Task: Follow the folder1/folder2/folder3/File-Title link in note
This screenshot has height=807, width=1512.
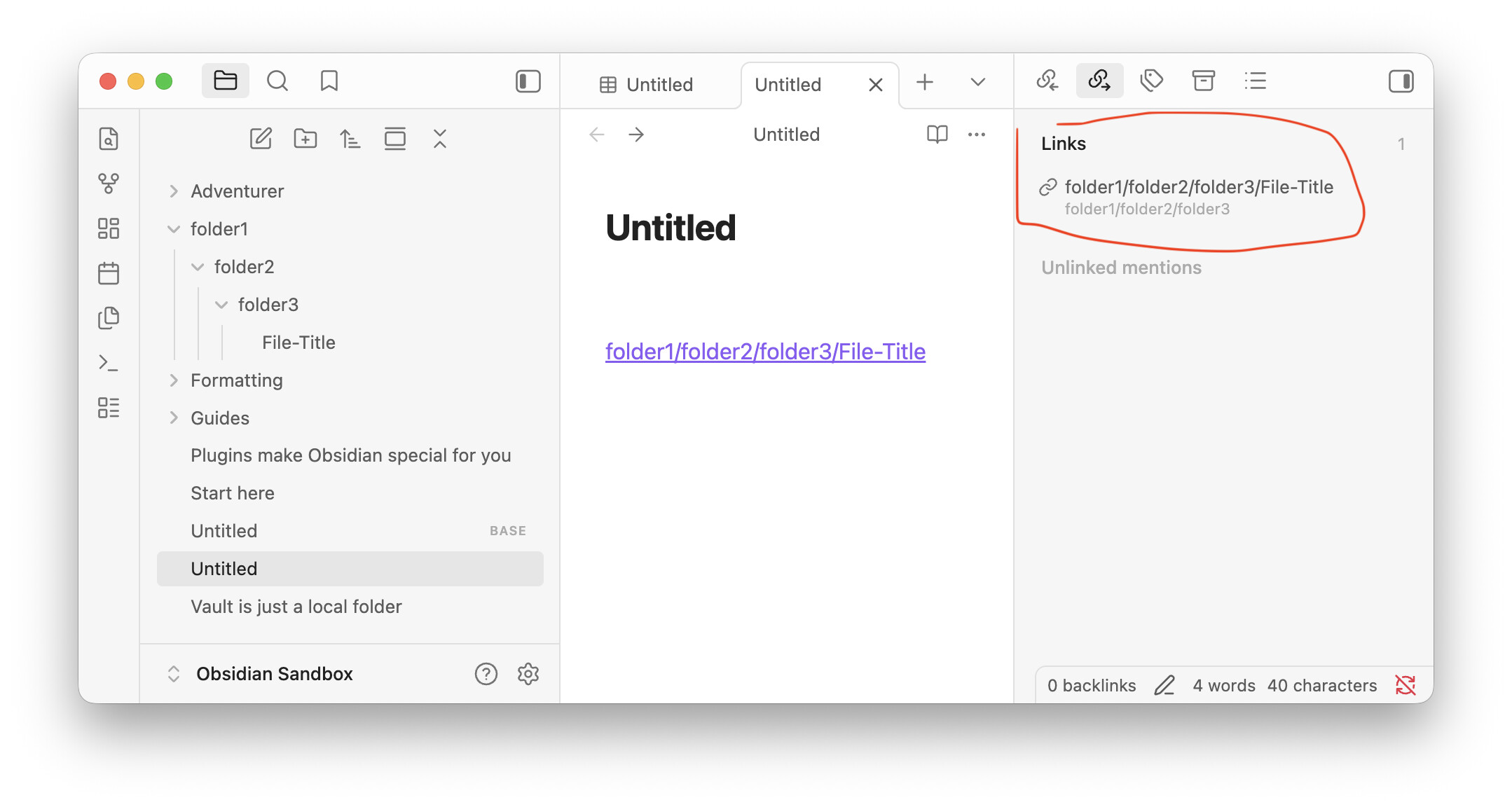Action: point(765,352)
